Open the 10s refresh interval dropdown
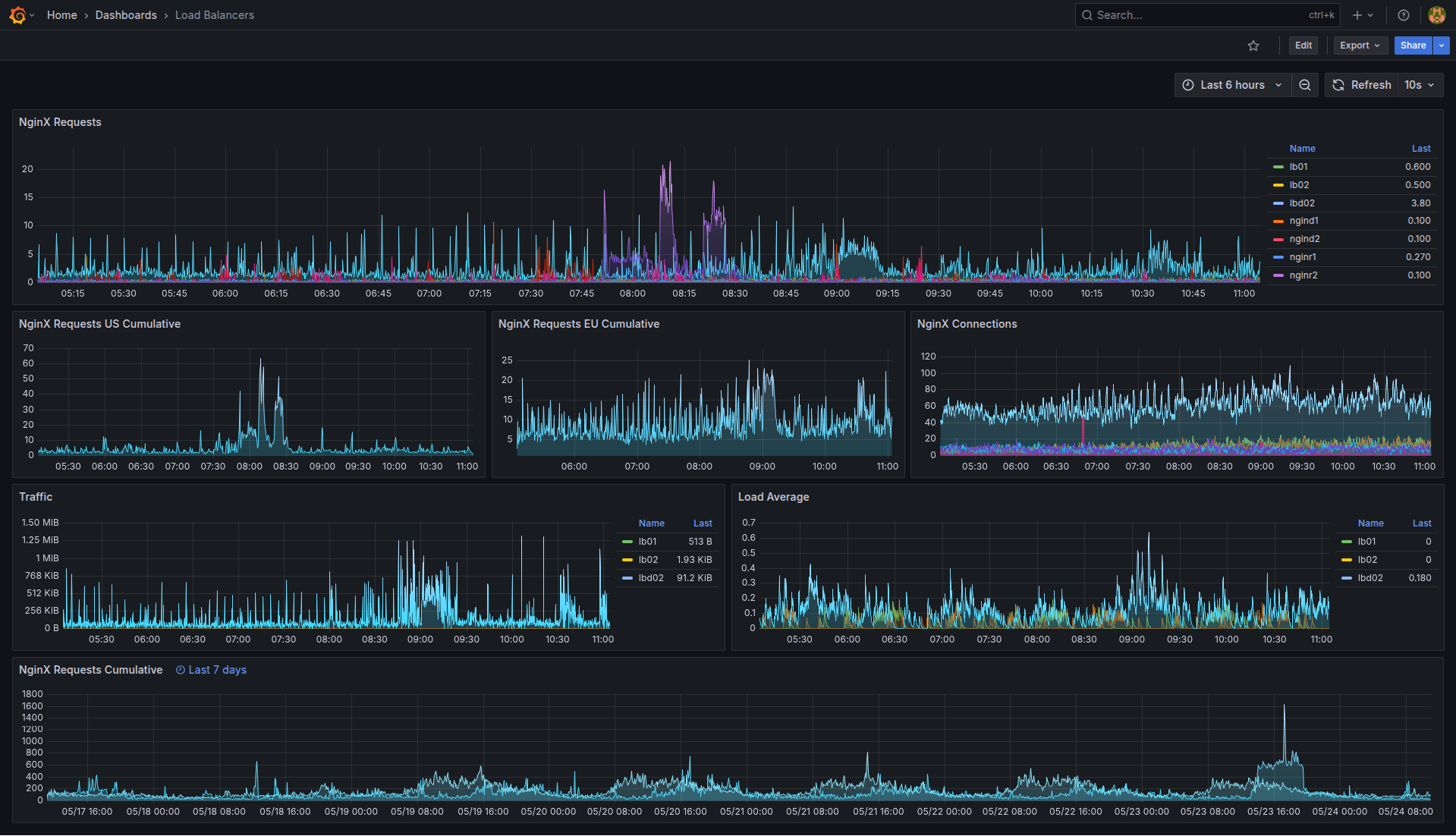 coord(1420,85)
